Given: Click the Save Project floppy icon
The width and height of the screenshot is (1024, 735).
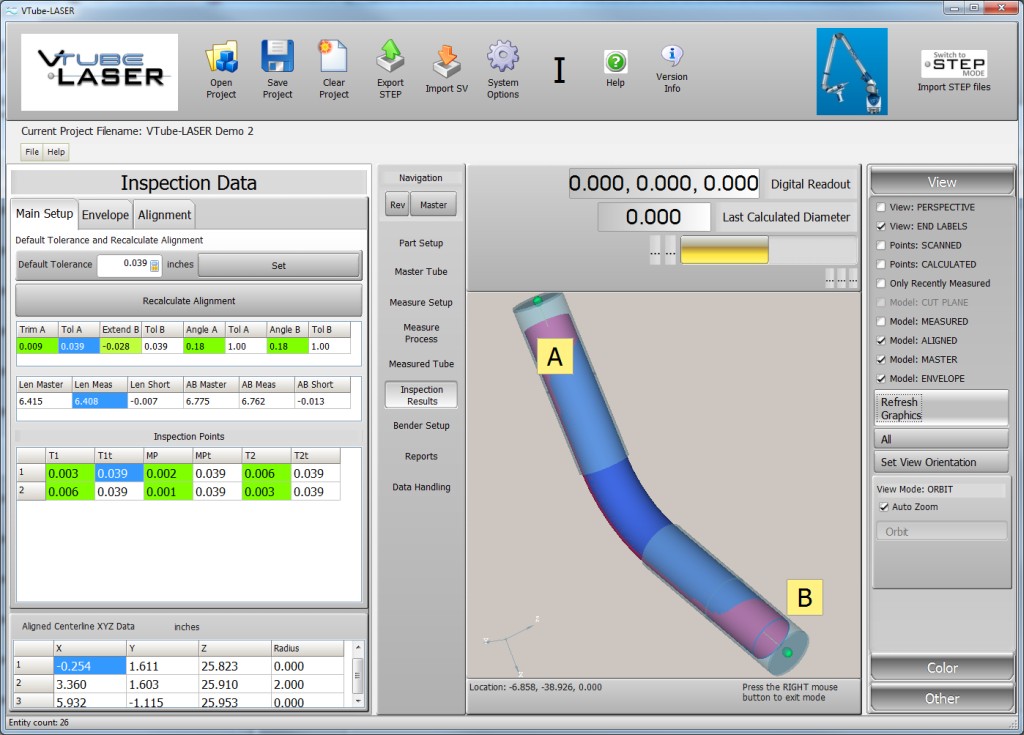Looking at the screenshot, I should point(277,59).
